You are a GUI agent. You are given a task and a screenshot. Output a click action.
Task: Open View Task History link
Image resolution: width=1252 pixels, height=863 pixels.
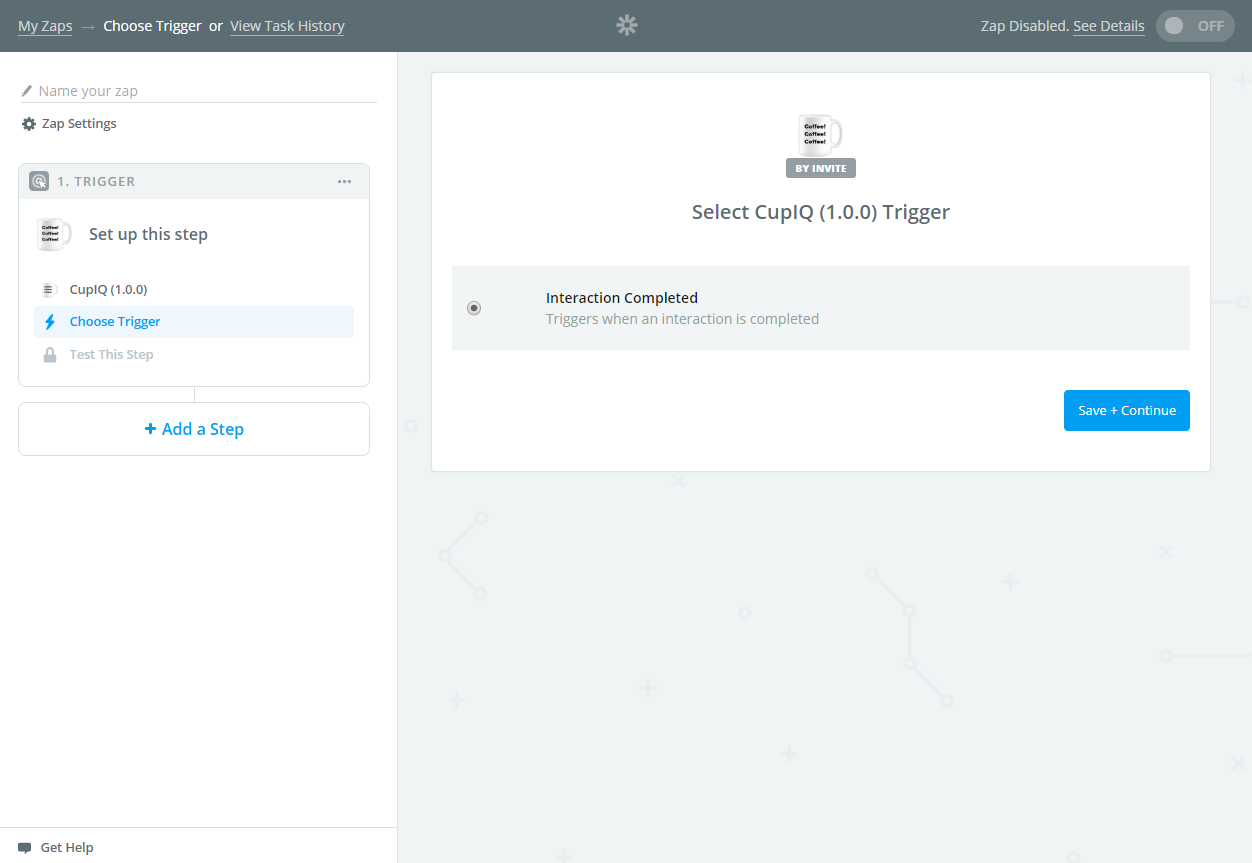287,26
